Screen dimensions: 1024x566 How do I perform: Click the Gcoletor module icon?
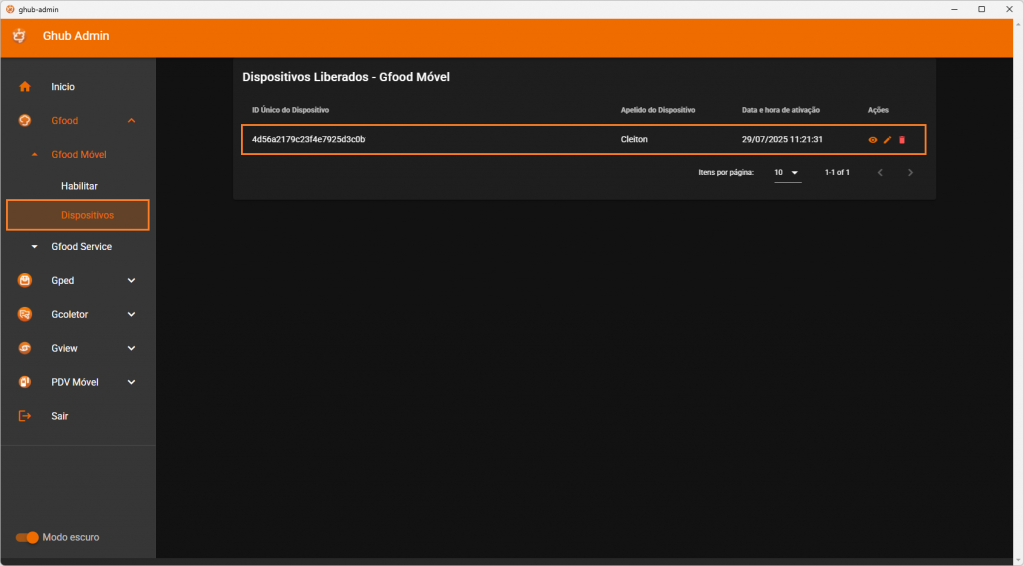tap(25, 315)
